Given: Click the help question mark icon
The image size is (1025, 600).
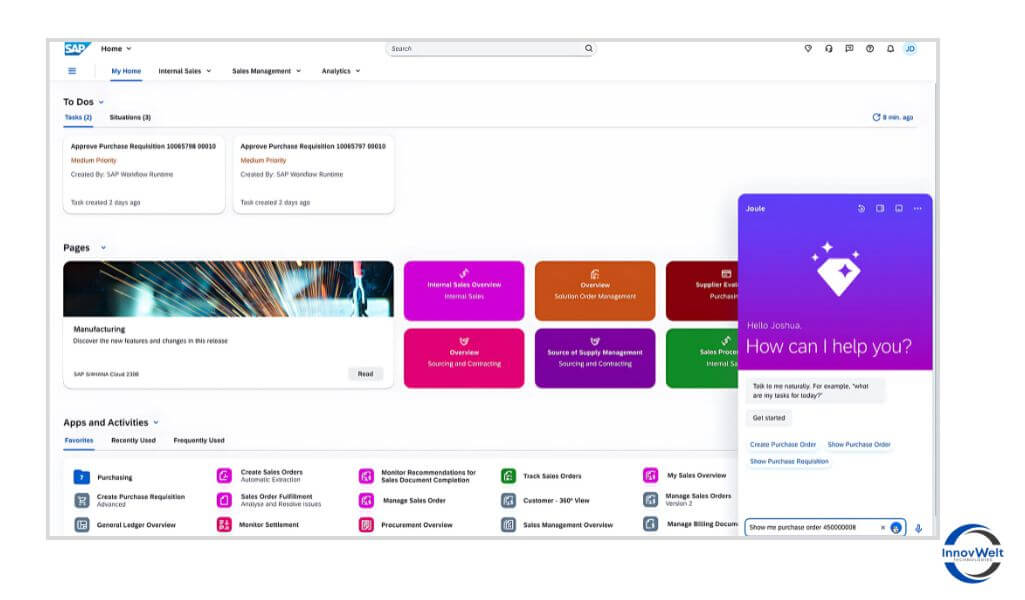Looking at the screenshot, I should click(870, 48).
